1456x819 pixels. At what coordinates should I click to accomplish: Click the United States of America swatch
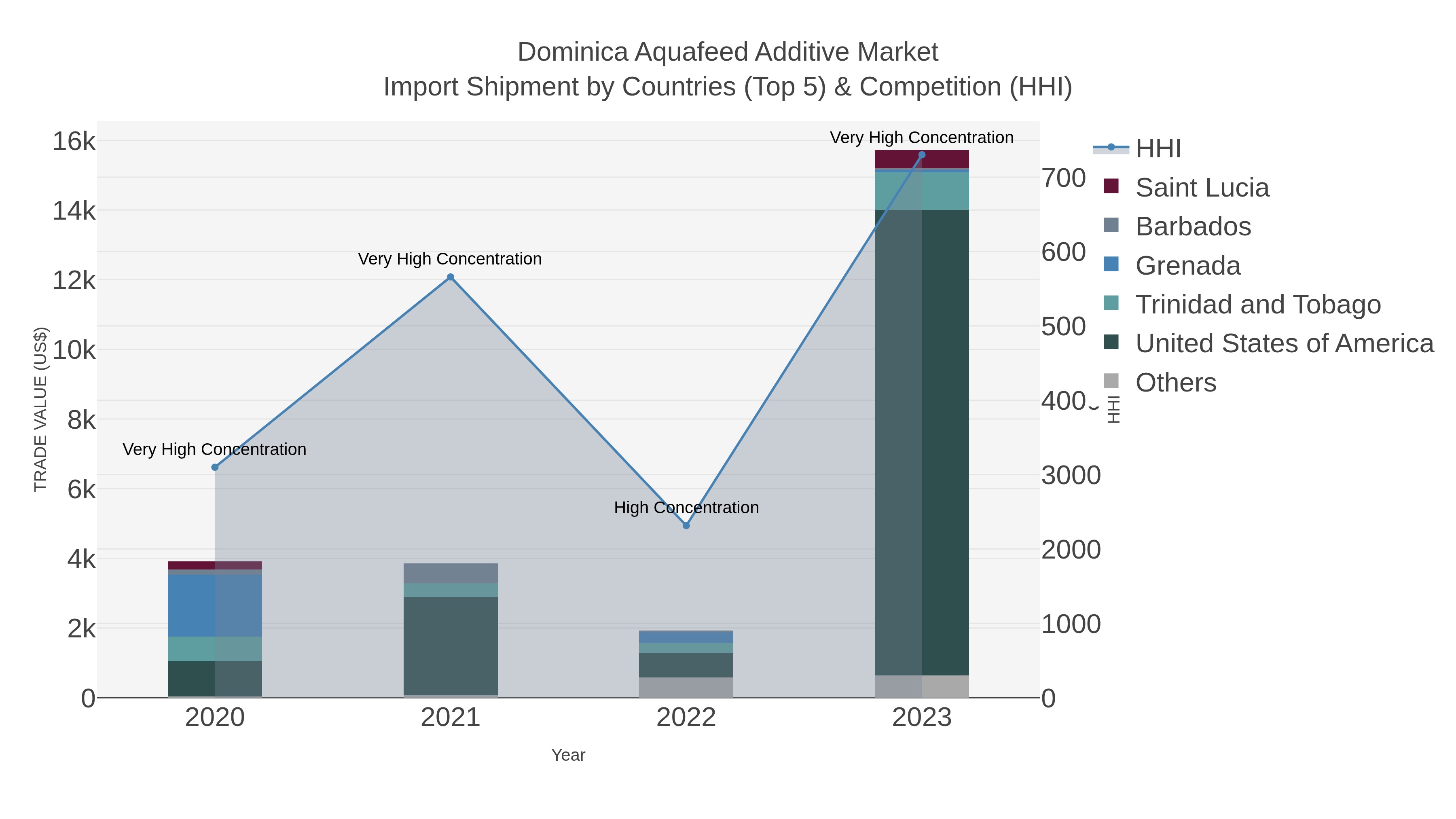1111,342
